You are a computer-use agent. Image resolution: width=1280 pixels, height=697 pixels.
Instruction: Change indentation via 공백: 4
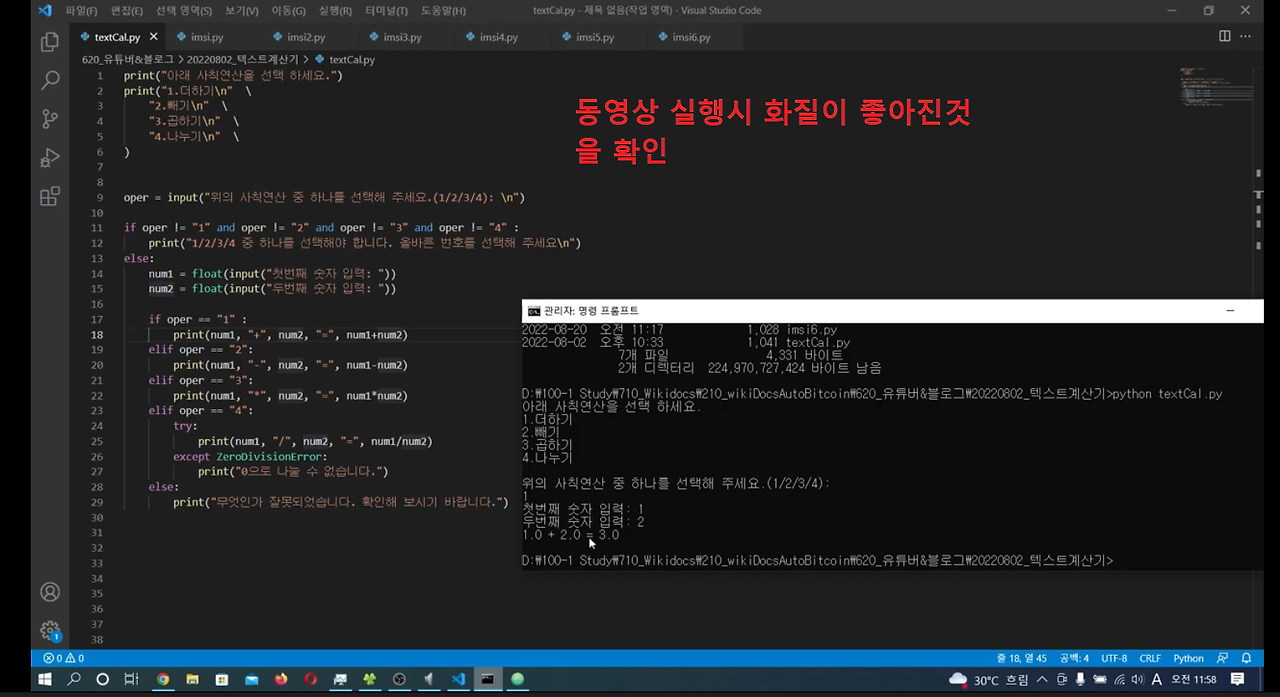(x=1075, y=658)
